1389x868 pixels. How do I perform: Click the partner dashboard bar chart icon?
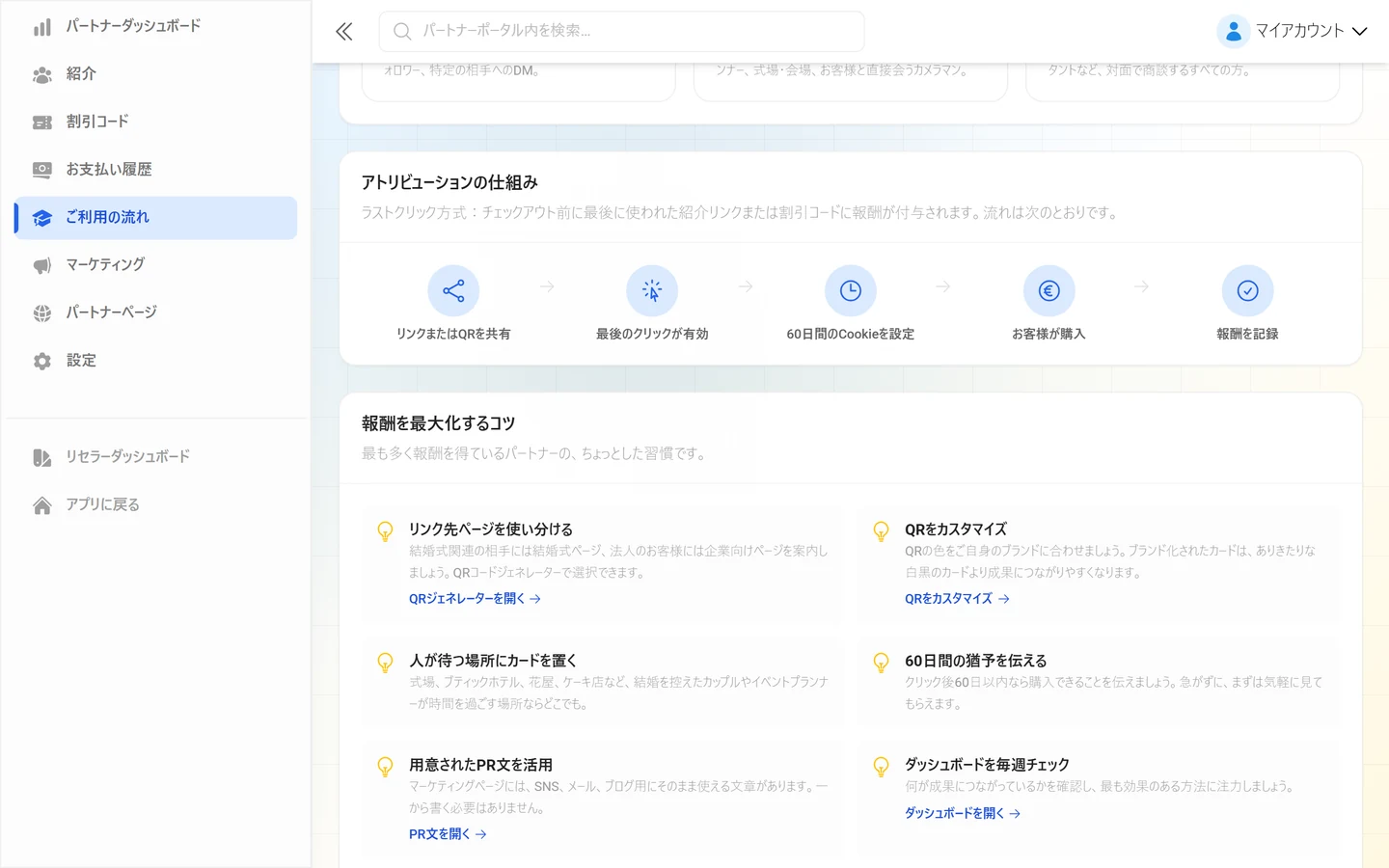(42, 27)
